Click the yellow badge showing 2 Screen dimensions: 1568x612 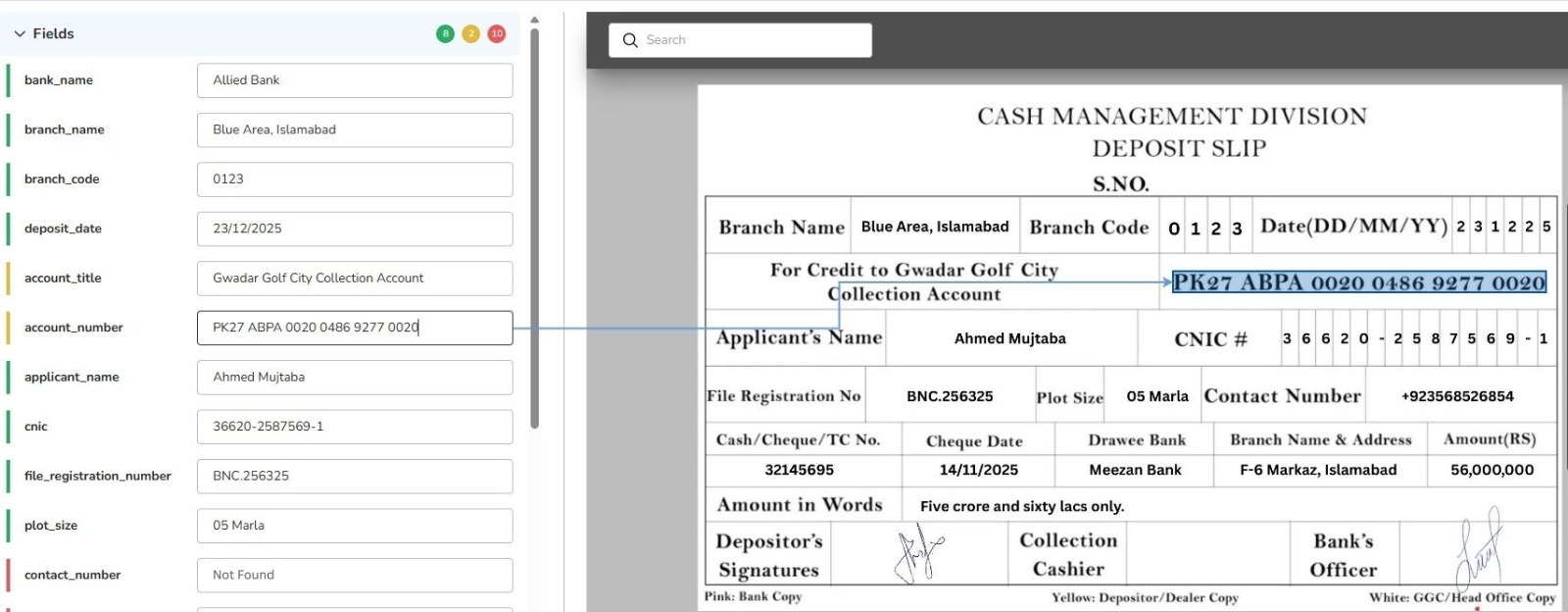471,33
